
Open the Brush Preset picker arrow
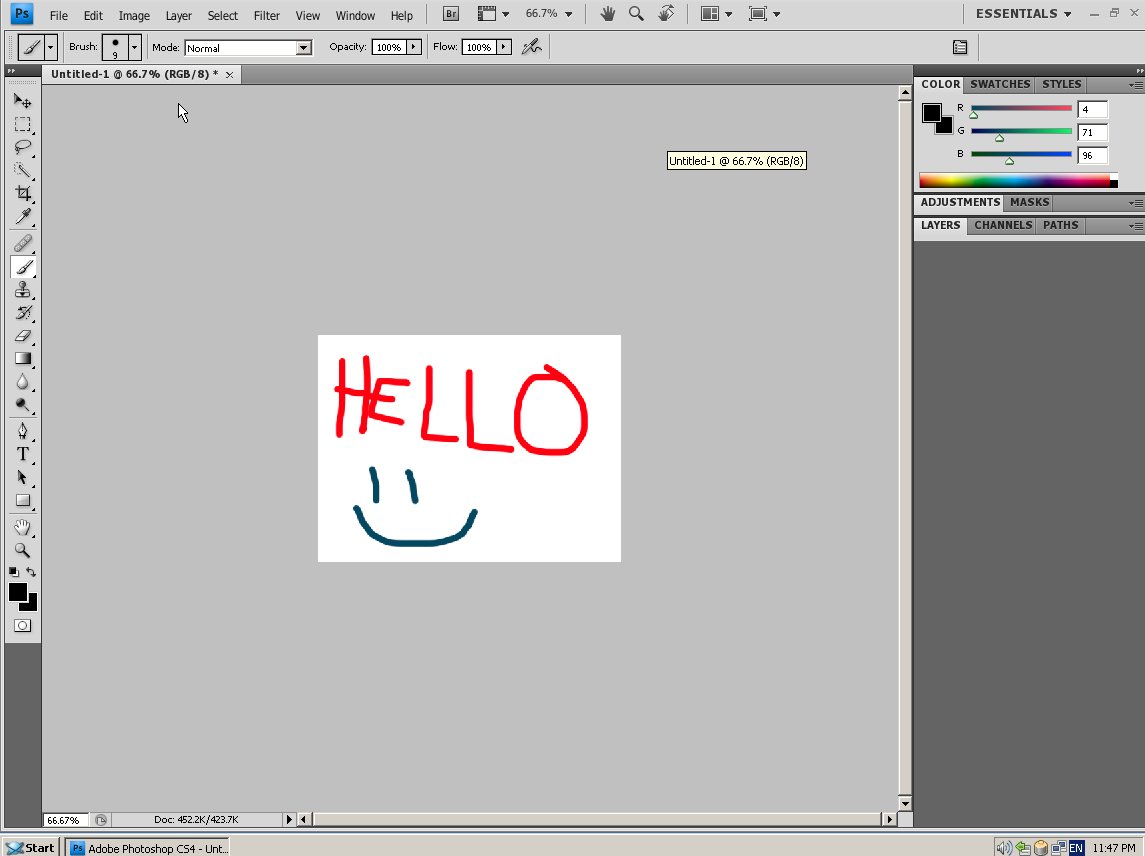[134, 47]
